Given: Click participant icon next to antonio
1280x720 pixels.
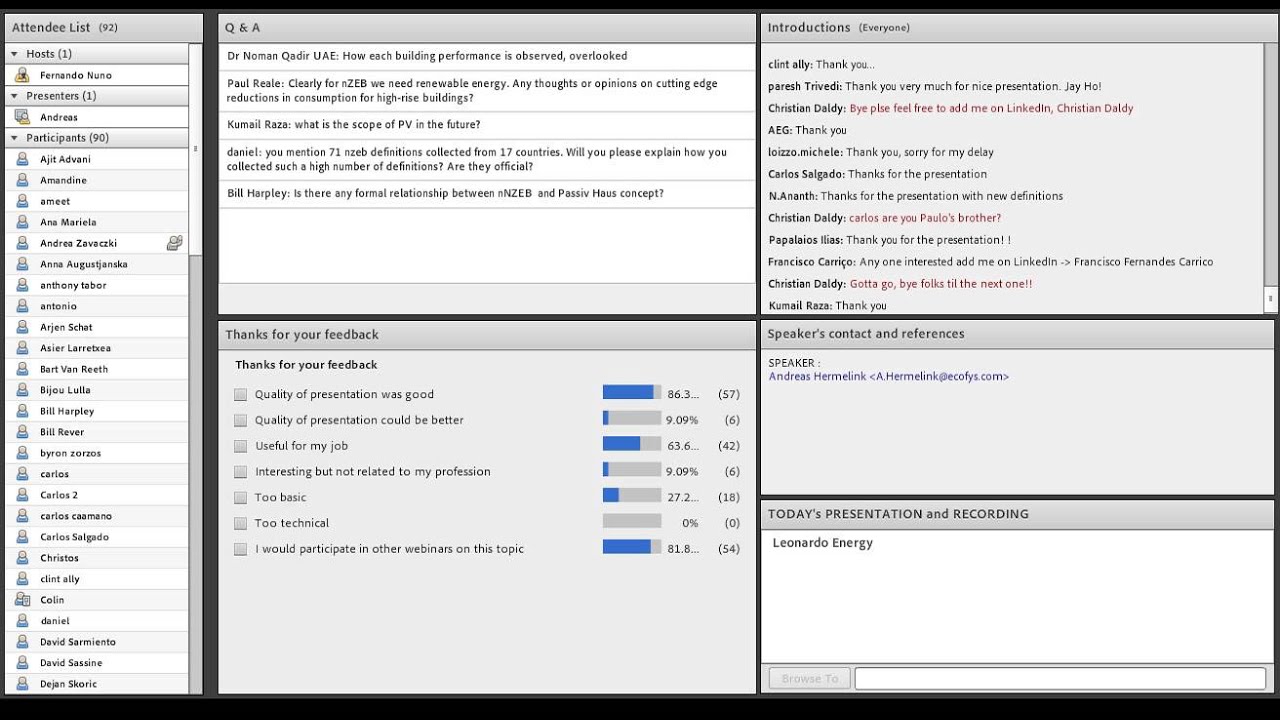Looking at the screenshot, I should (x=22, y=306).
